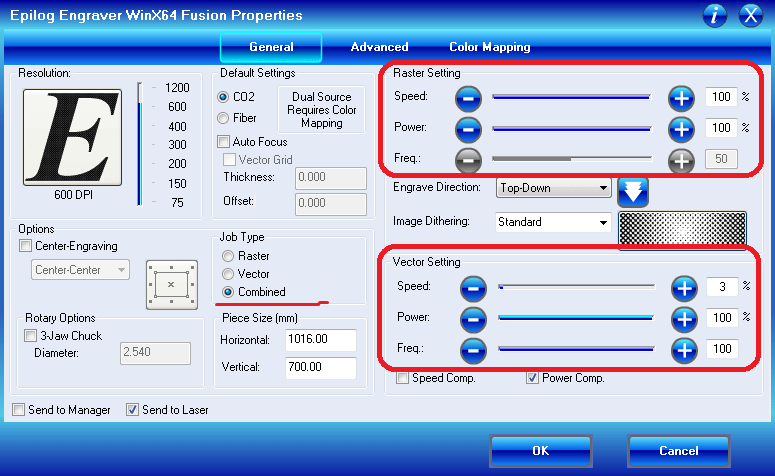Click the image dithering pattern preview

[682, 229]
